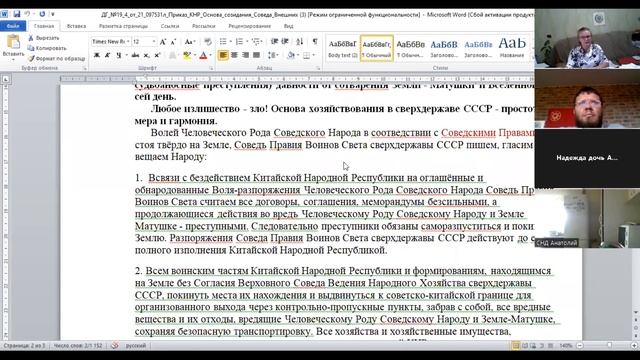Select Print Layout view icon in status bar
The height and width of the screenshot is (360, 640).
[x=516, y=346]
